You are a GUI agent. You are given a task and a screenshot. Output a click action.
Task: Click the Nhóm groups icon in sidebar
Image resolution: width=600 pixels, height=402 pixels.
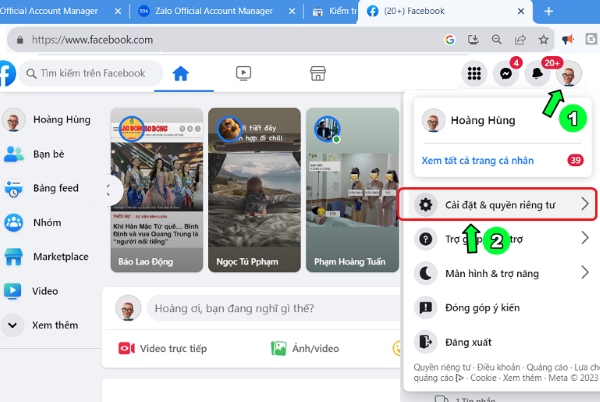pyautogui.click(x=14, y=222)
